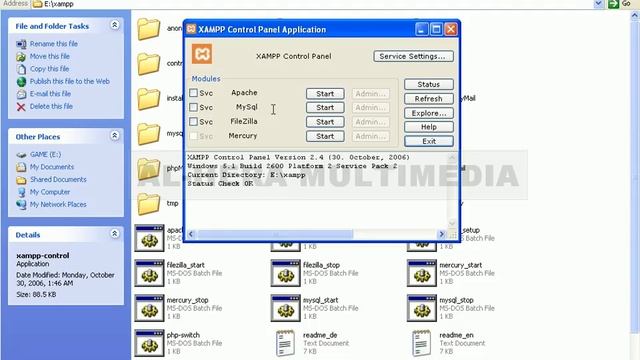Viewport: 640px width, 360px height.
Task: Click the Help button in XAMPP
Action: (429, 127)
